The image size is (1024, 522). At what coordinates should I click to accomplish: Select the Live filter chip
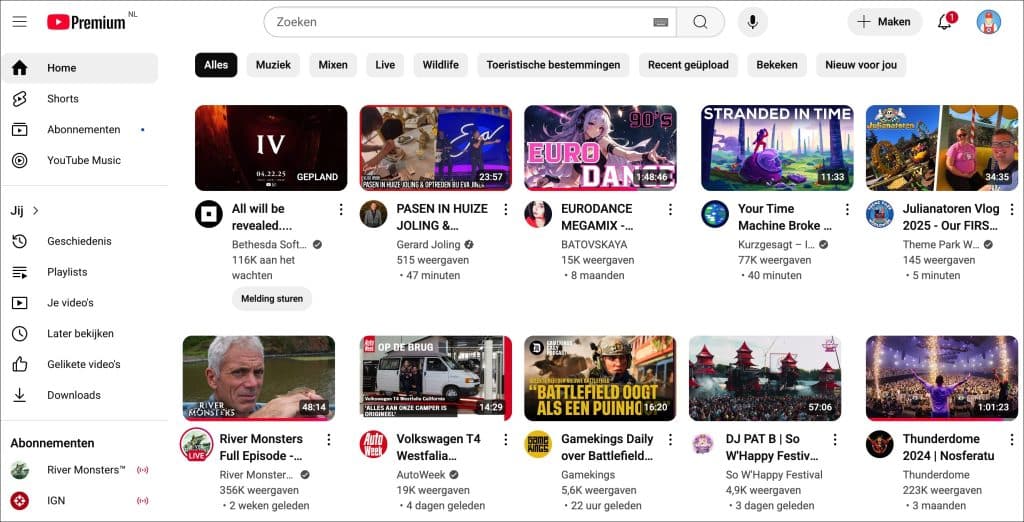click(x=385, y=65)
